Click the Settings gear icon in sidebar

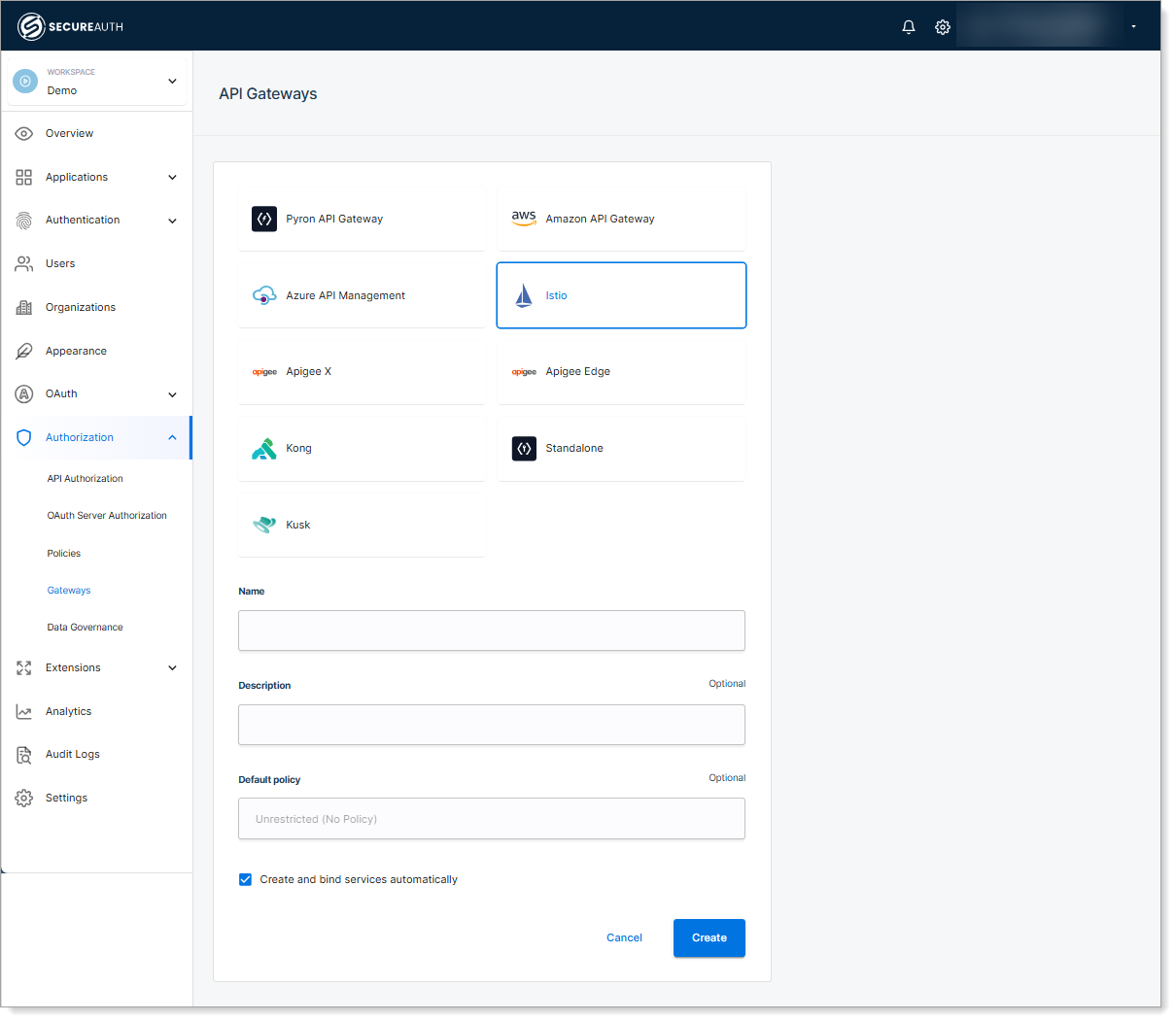(x=24, y=799)
